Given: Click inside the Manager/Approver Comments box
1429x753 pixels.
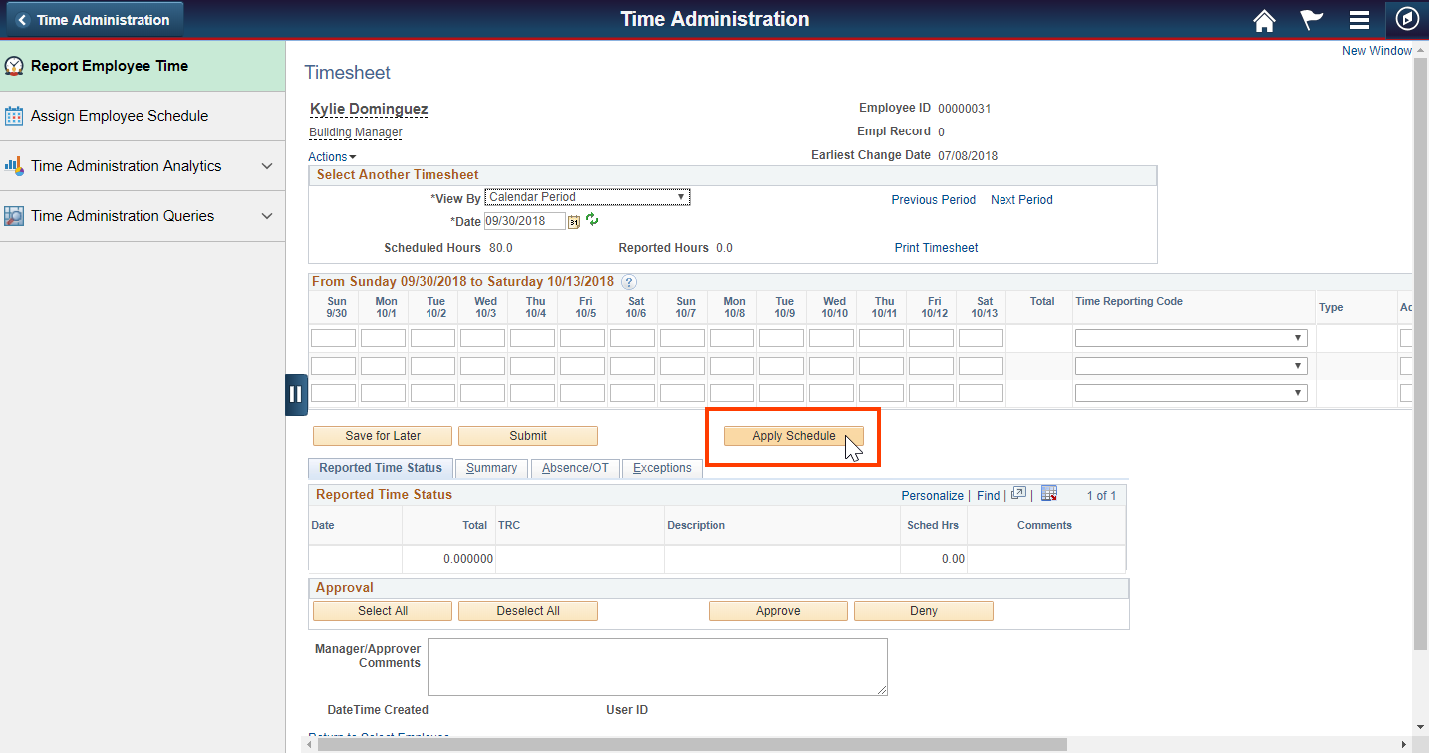Looking at the screenshot, I should point(657,666).
